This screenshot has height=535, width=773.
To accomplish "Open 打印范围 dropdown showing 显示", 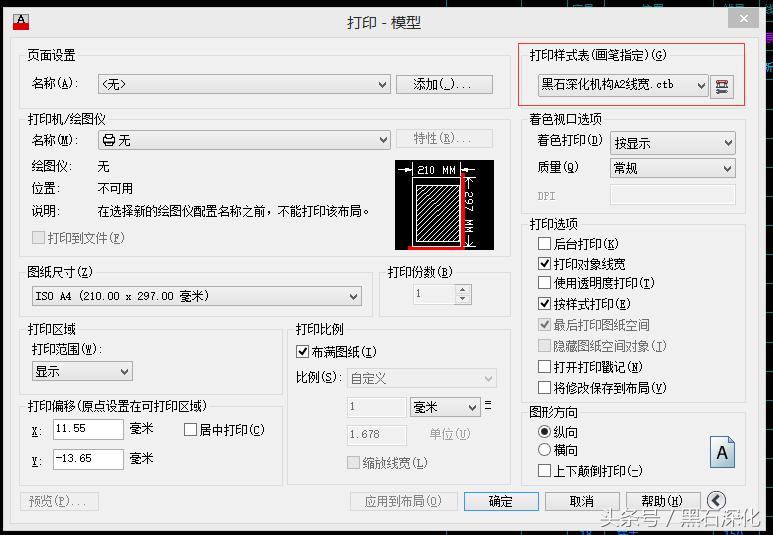I will point(82,371).
